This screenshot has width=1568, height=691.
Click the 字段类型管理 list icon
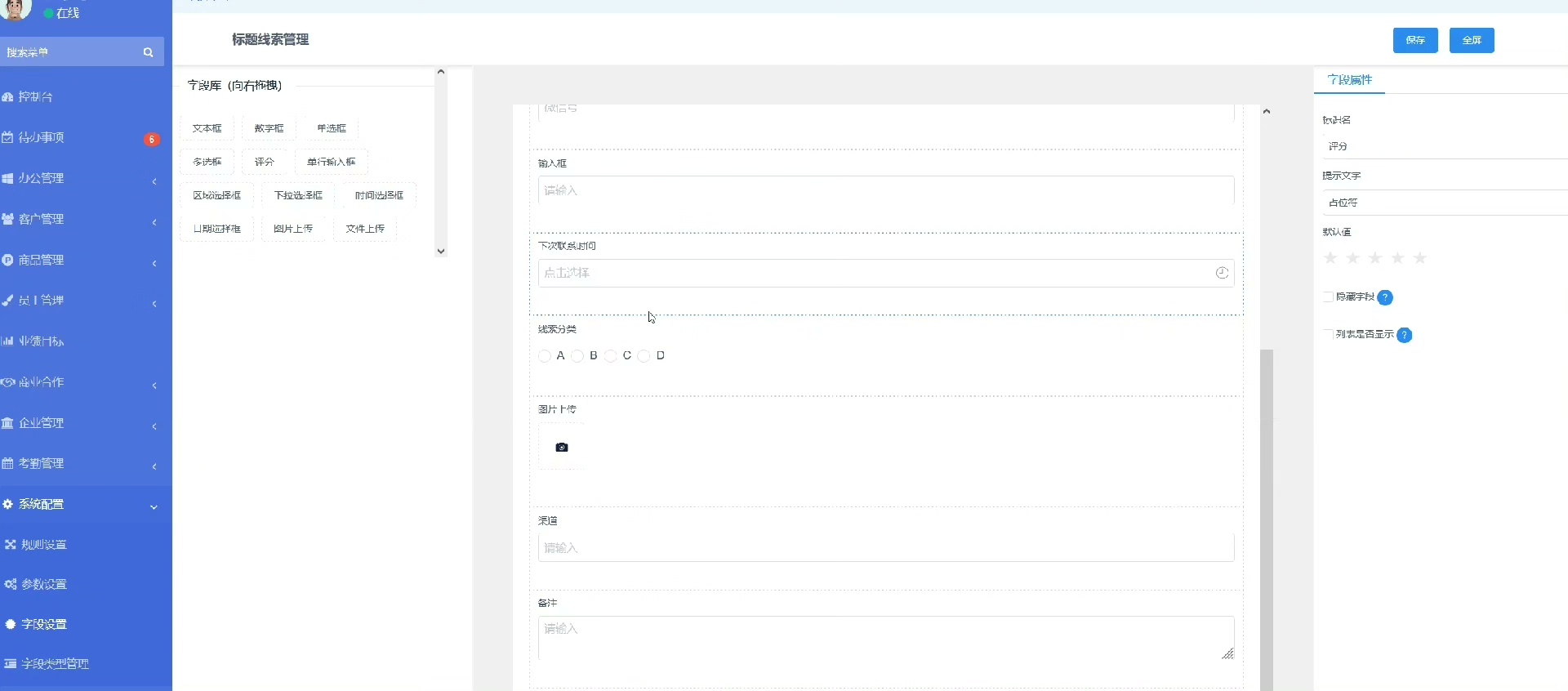coord(11,663)
